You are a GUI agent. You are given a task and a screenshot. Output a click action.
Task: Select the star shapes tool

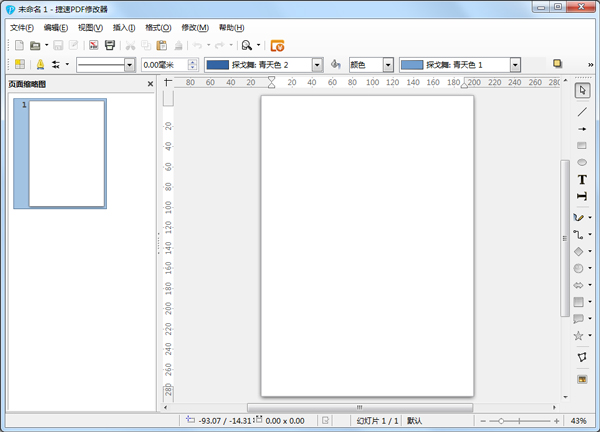pos(579,335)
